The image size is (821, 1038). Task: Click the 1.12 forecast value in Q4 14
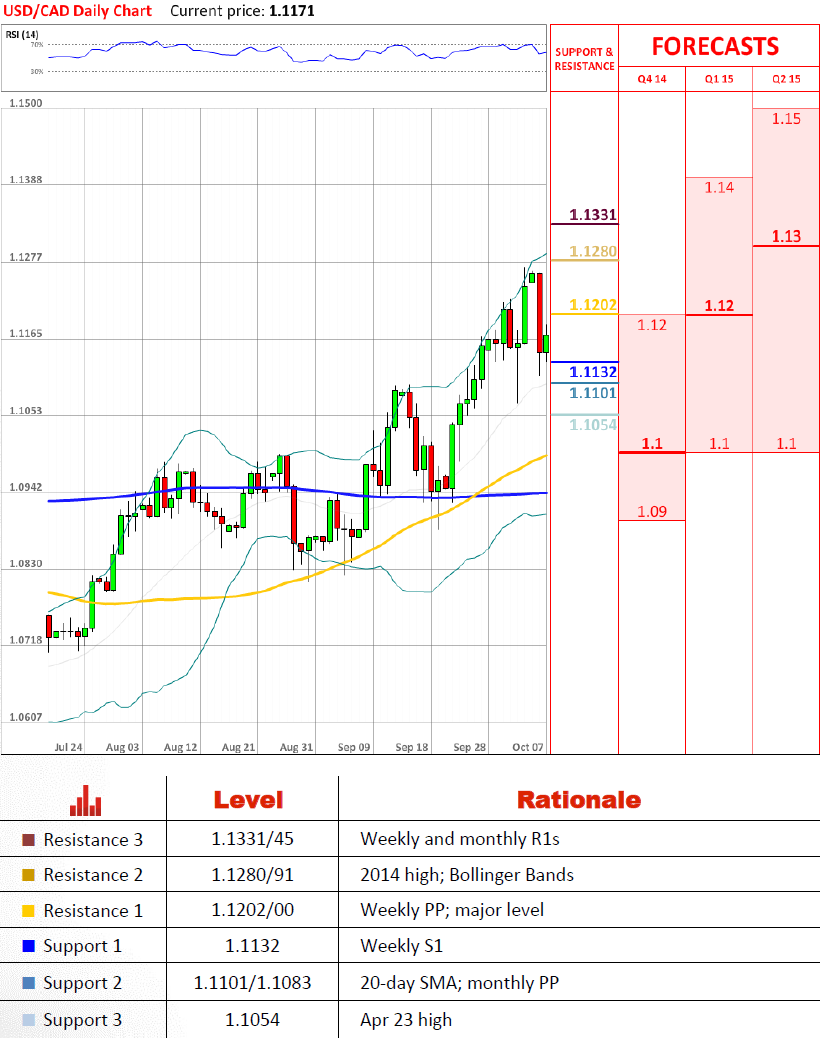652,325
